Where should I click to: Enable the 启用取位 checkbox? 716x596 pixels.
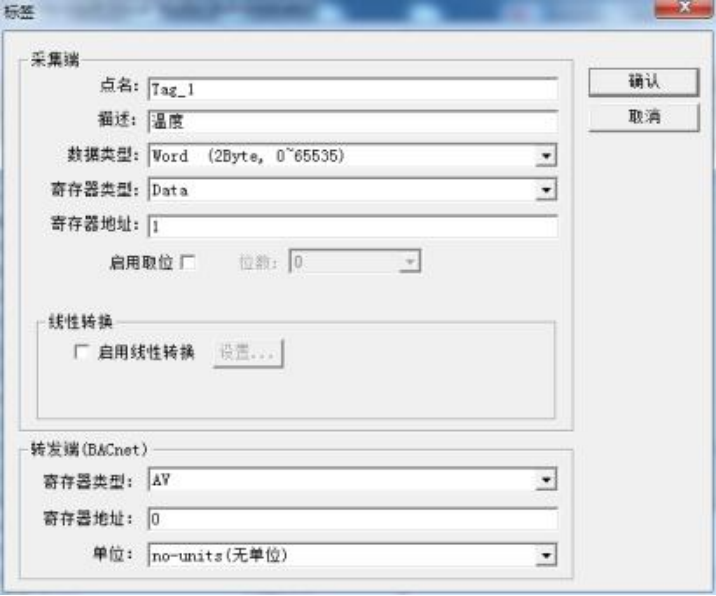pos(188,262)
